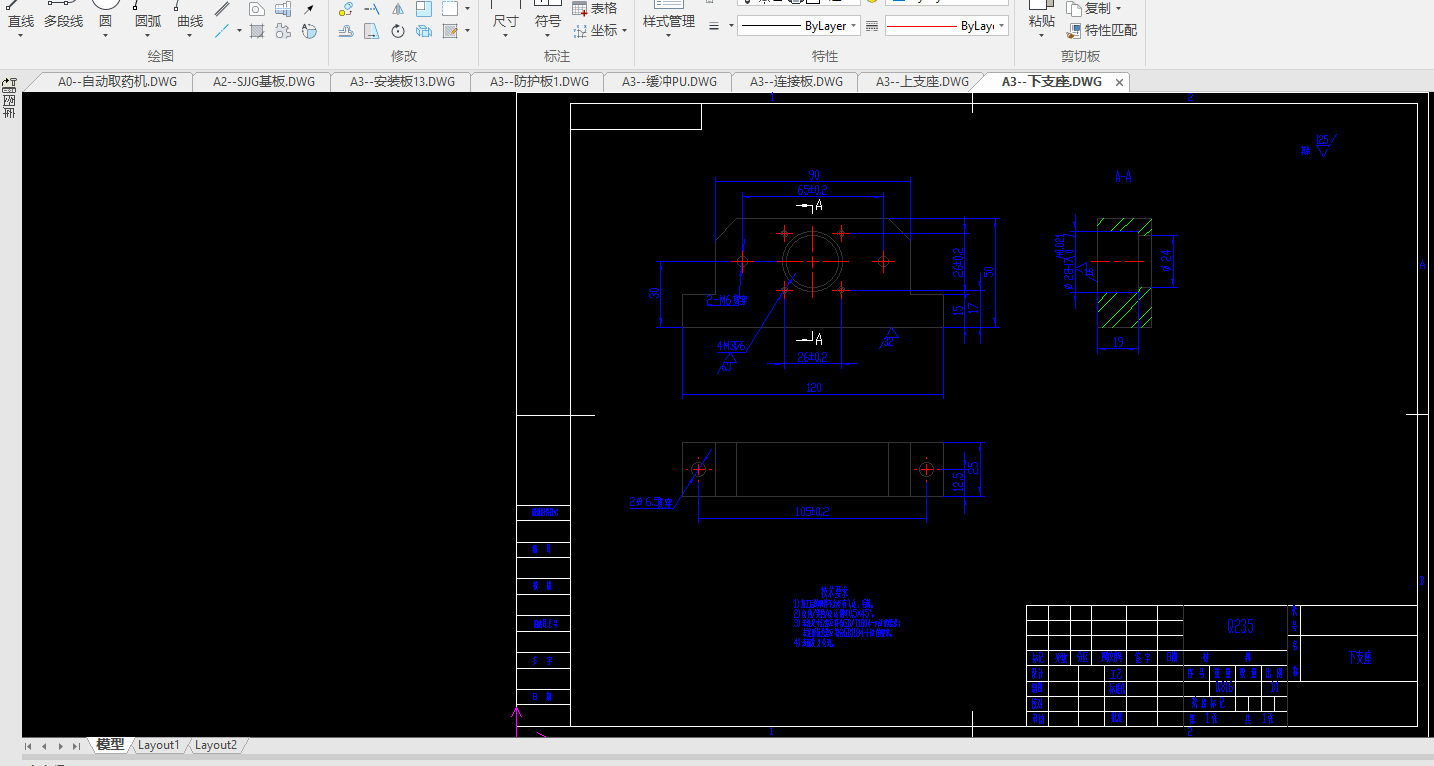Click the hatch pattern icon in 绘图 panel
Screen dimensions: 1434x766
tap(257, 31)
